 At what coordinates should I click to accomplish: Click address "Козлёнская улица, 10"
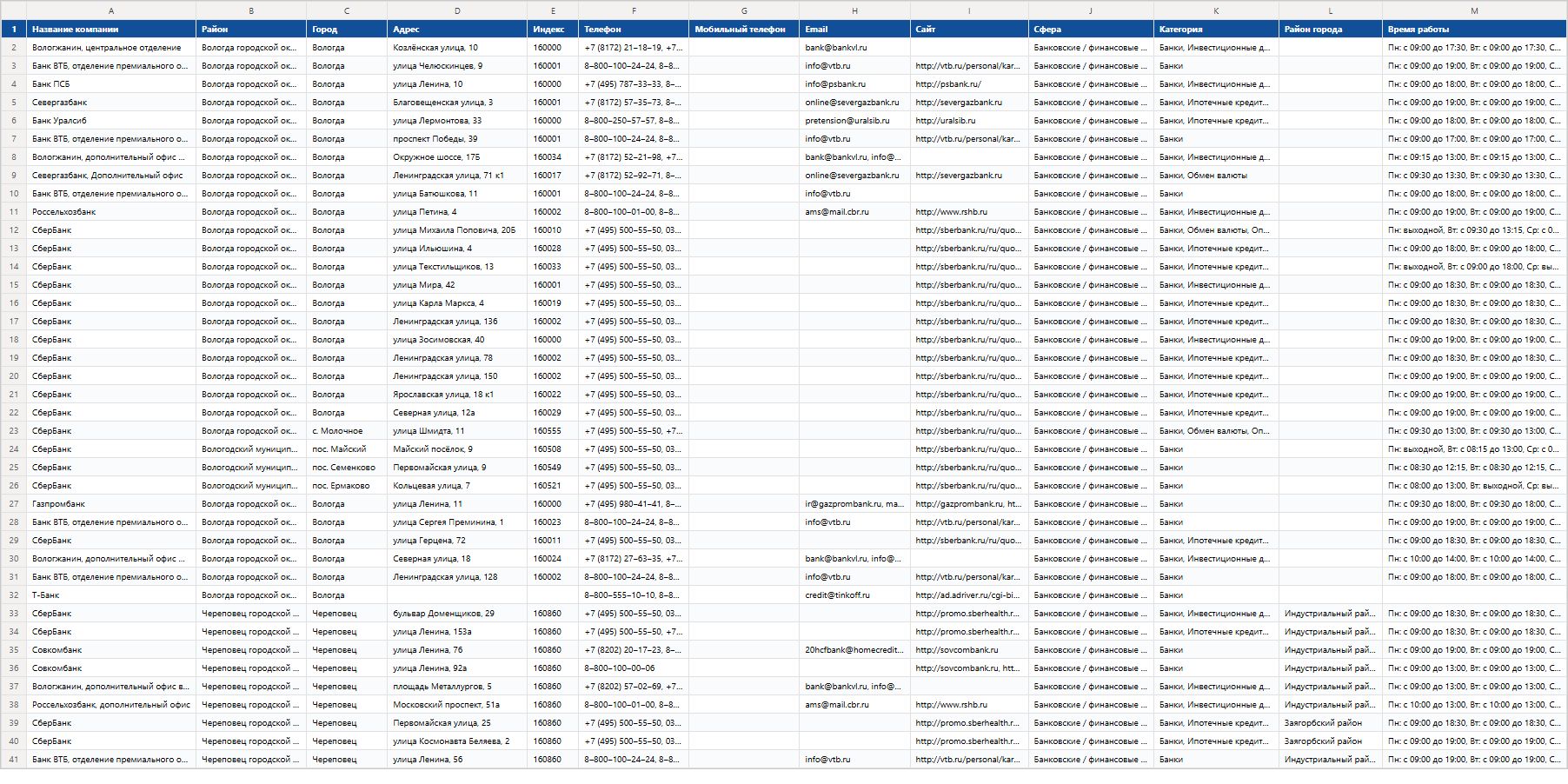pos(457,48)
